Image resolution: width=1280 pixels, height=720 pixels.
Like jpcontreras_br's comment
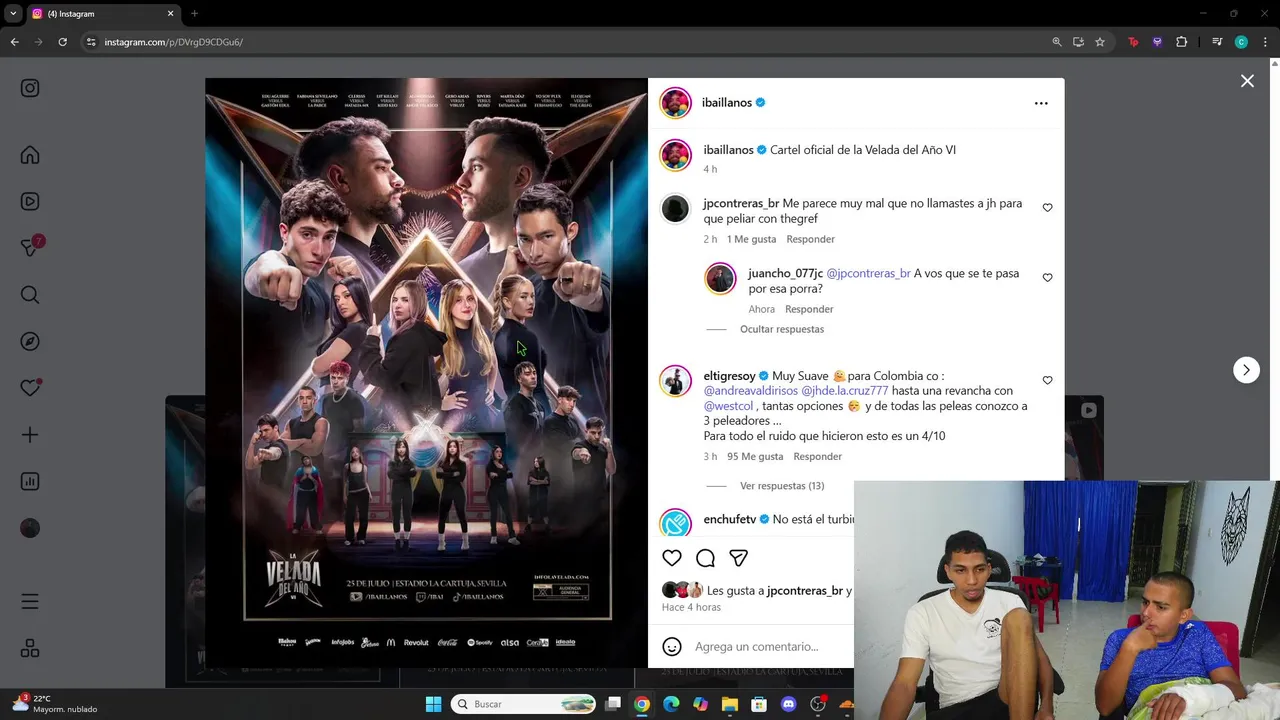click(1047, 207)
